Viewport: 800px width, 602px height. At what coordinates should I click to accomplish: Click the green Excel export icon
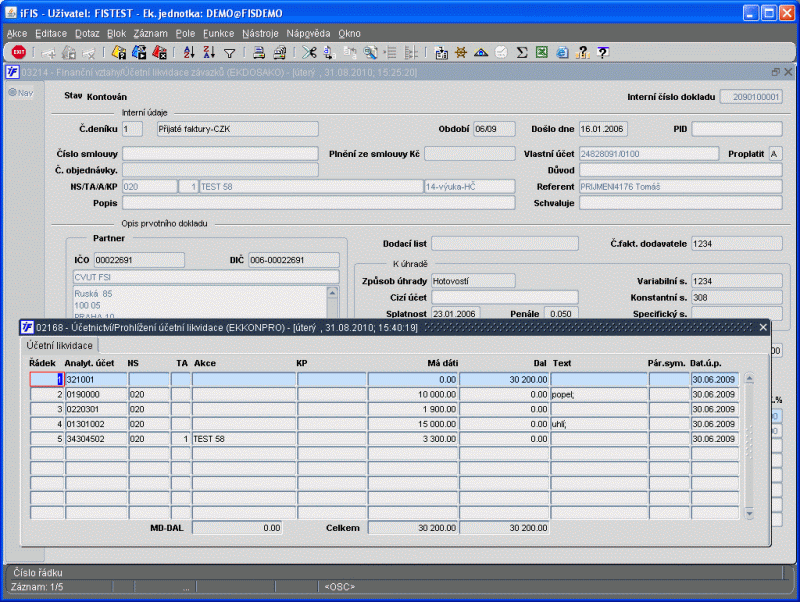[x=541, y=52]
